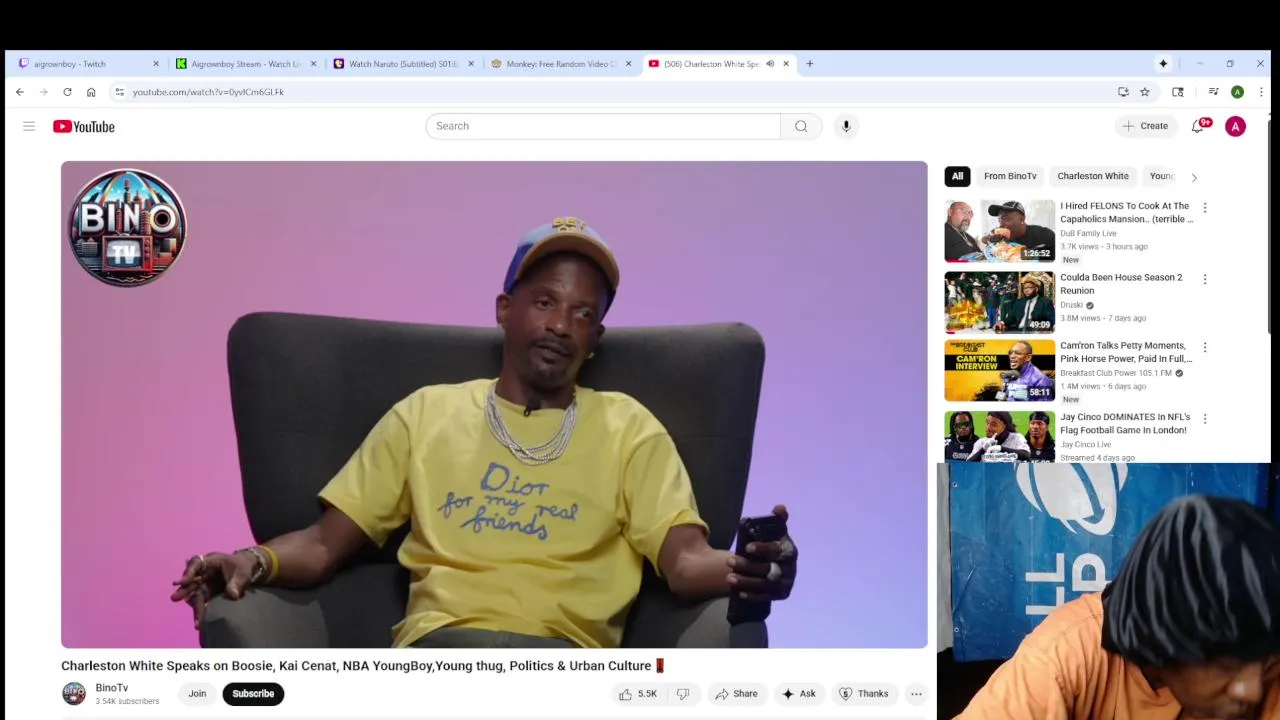Open install app icon in address bar
Viewport: 1280px width, 720px height.
tap(1123, 92)
